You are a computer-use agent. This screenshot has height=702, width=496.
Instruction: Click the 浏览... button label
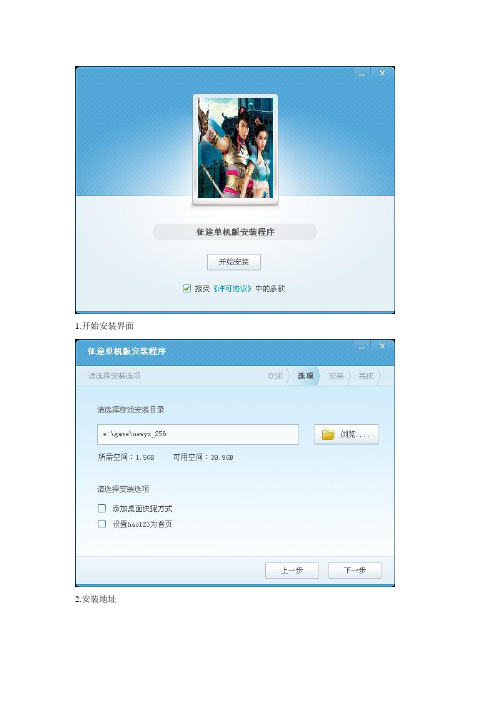click(355, 434)
